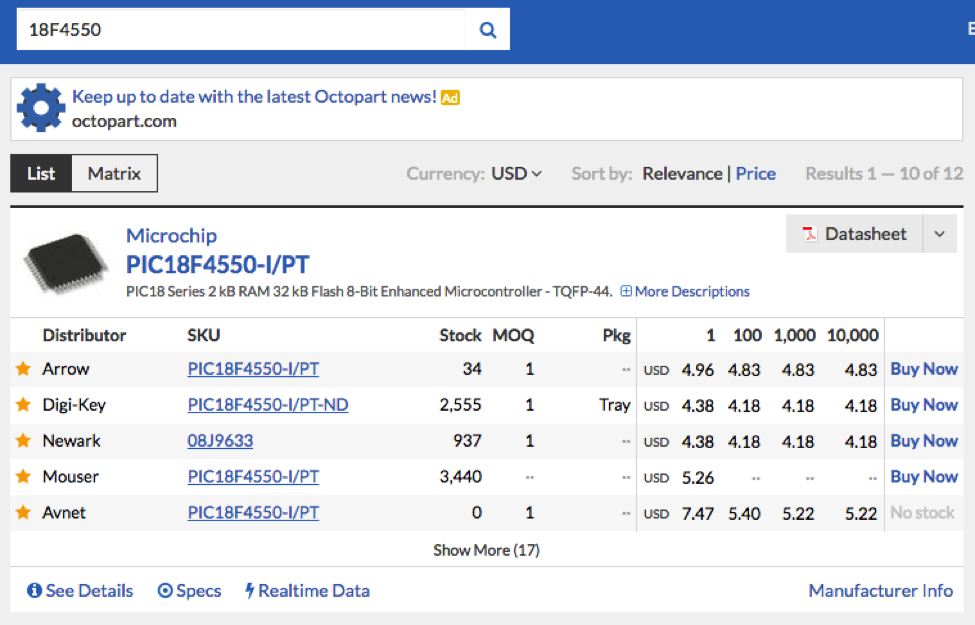The width and height of the screenshot is (975, 625).
Task: Open the Microchip manufacturer link
Action: pos(172,236)
